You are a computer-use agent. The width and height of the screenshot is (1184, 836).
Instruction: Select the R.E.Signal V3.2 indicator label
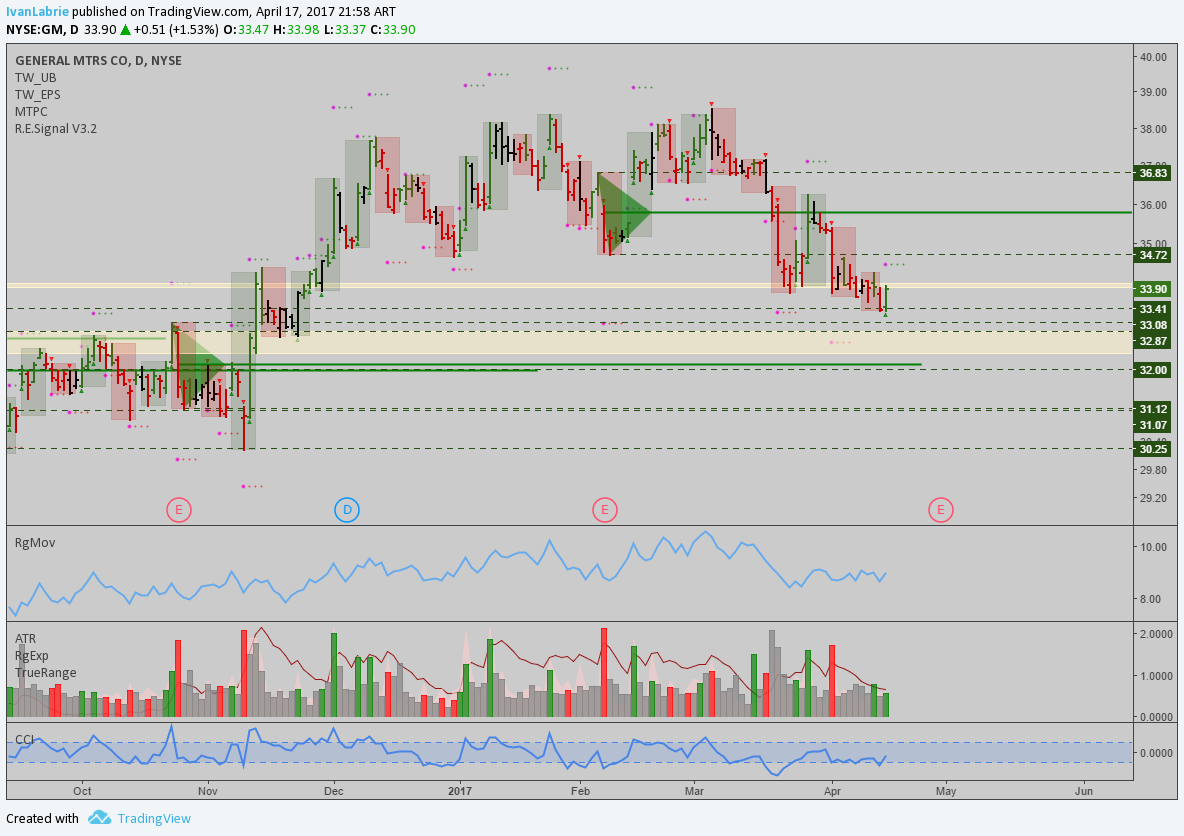56,128
